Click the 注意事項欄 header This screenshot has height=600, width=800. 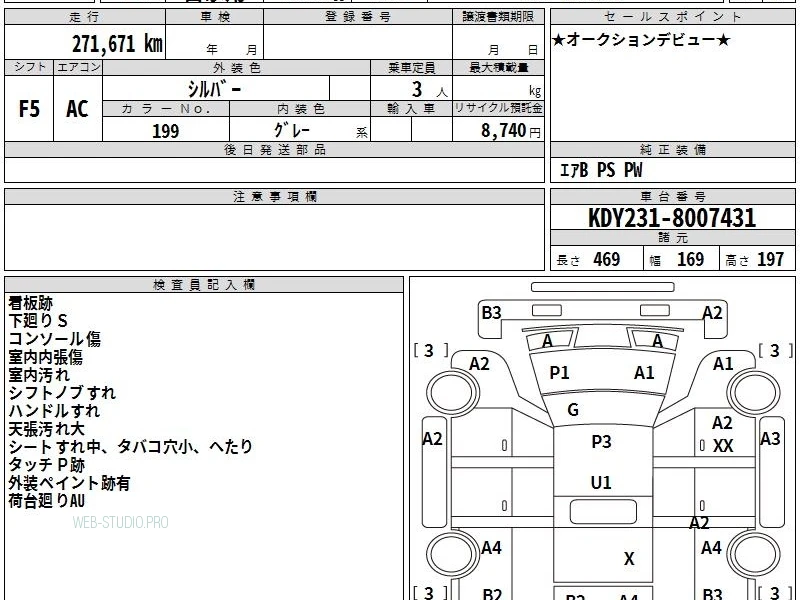click(x=274, y=196)
